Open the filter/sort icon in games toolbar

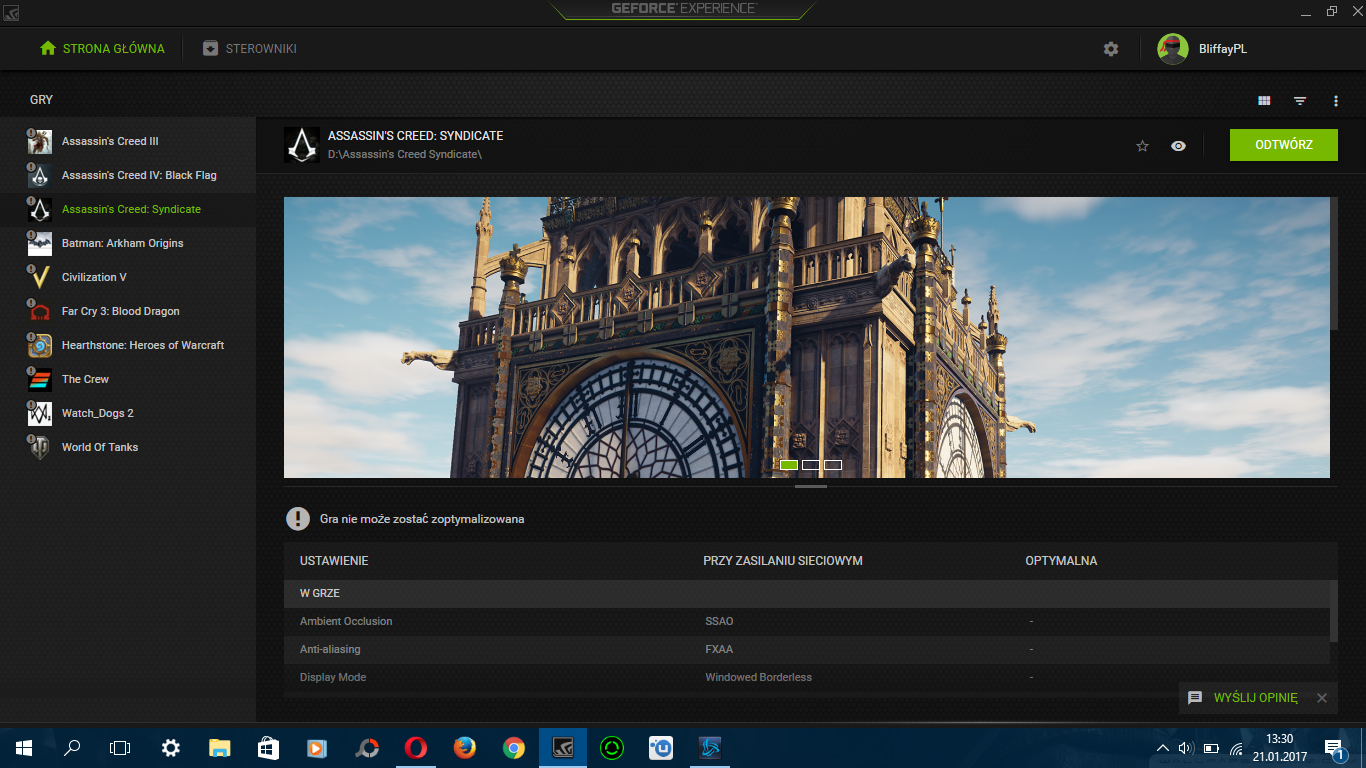tap(1299, 100)
